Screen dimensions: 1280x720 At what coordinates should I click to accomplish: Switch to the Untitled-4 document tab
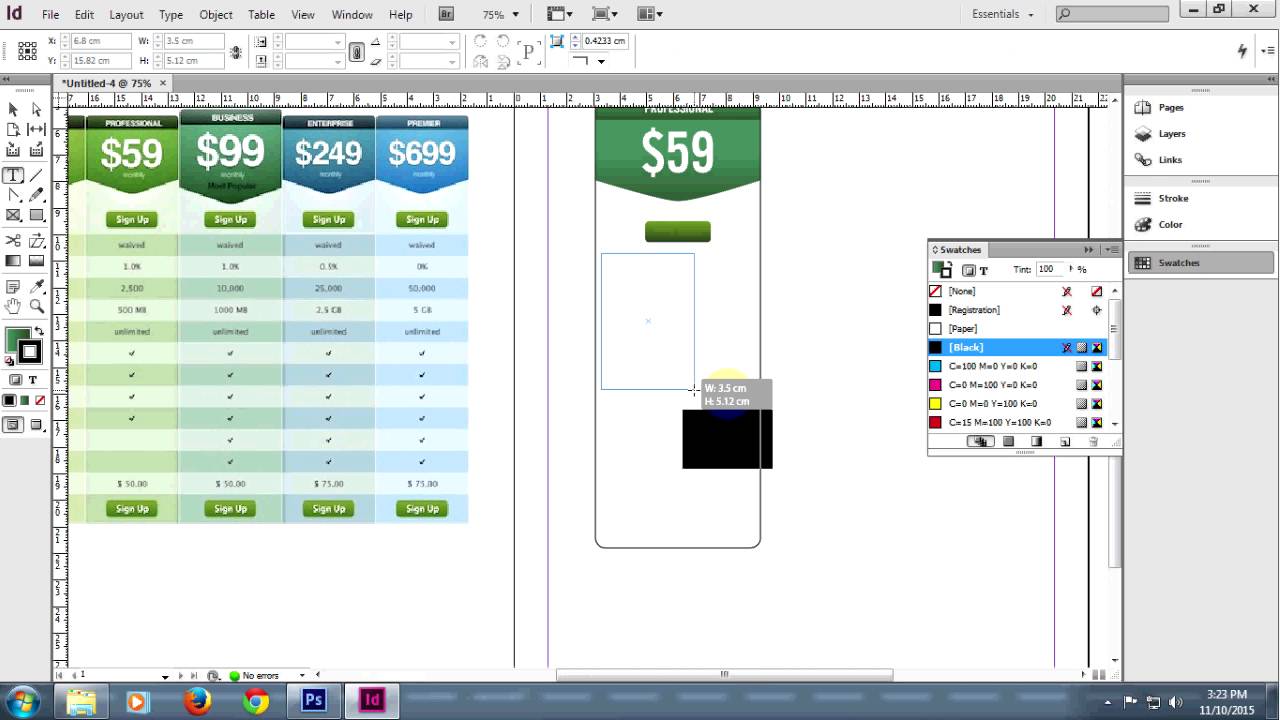coord(106,83)
